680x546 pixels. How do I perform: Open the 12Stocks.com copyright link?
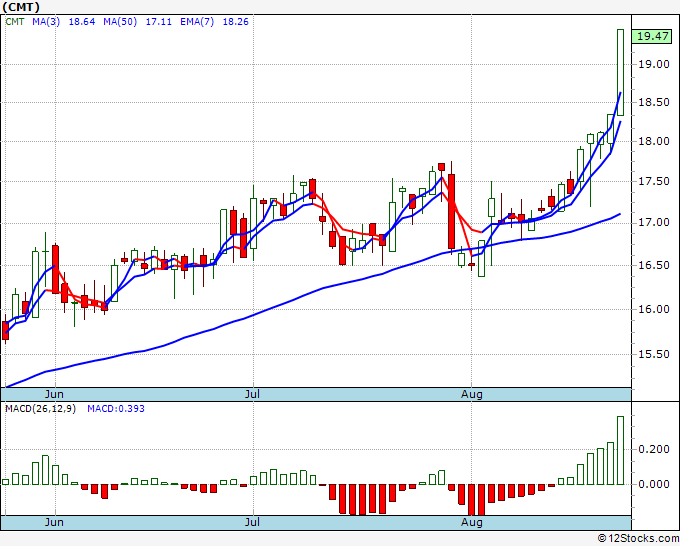[638, 538]
